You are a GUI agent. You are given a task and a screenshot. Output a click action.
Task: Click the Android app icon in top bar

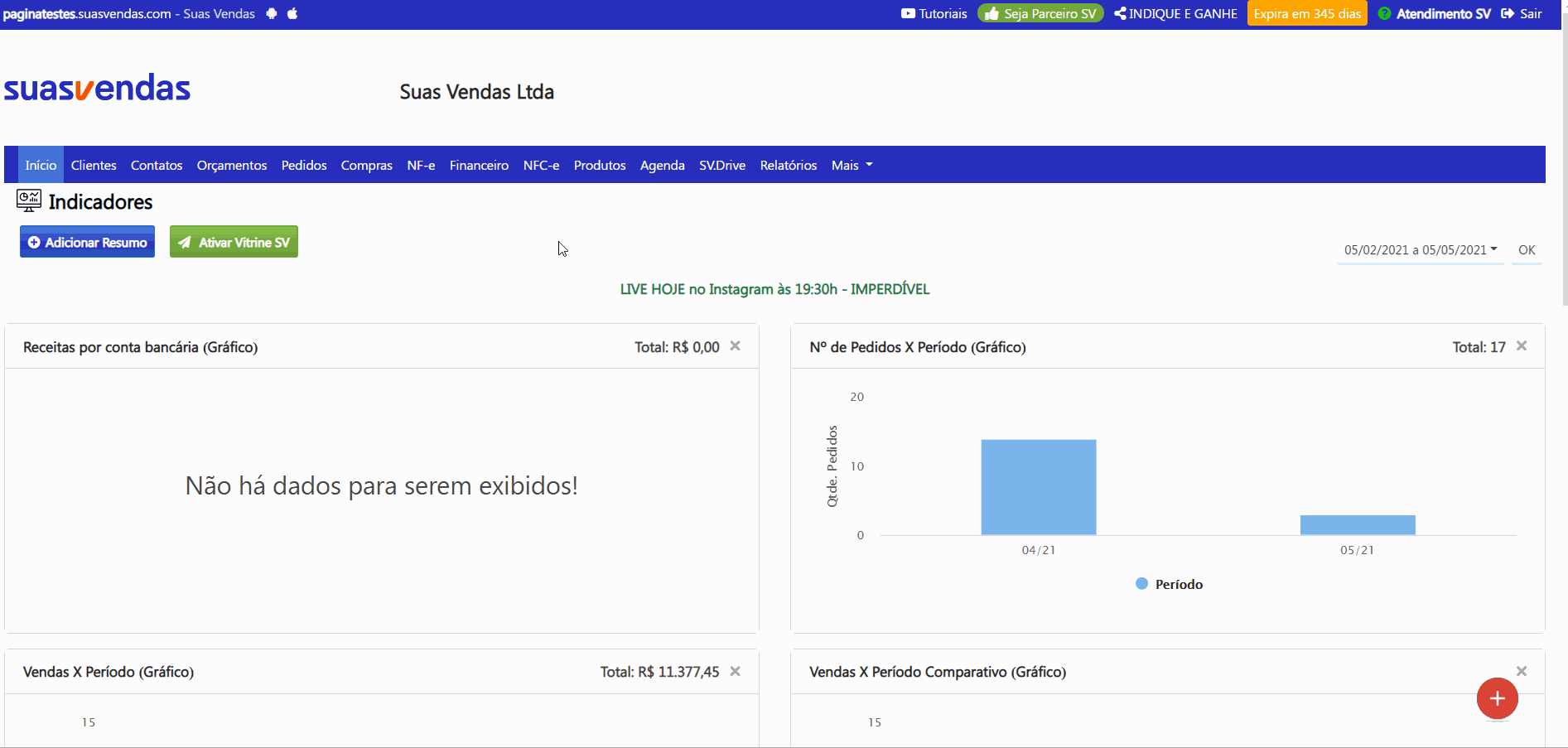pos(272,13)
